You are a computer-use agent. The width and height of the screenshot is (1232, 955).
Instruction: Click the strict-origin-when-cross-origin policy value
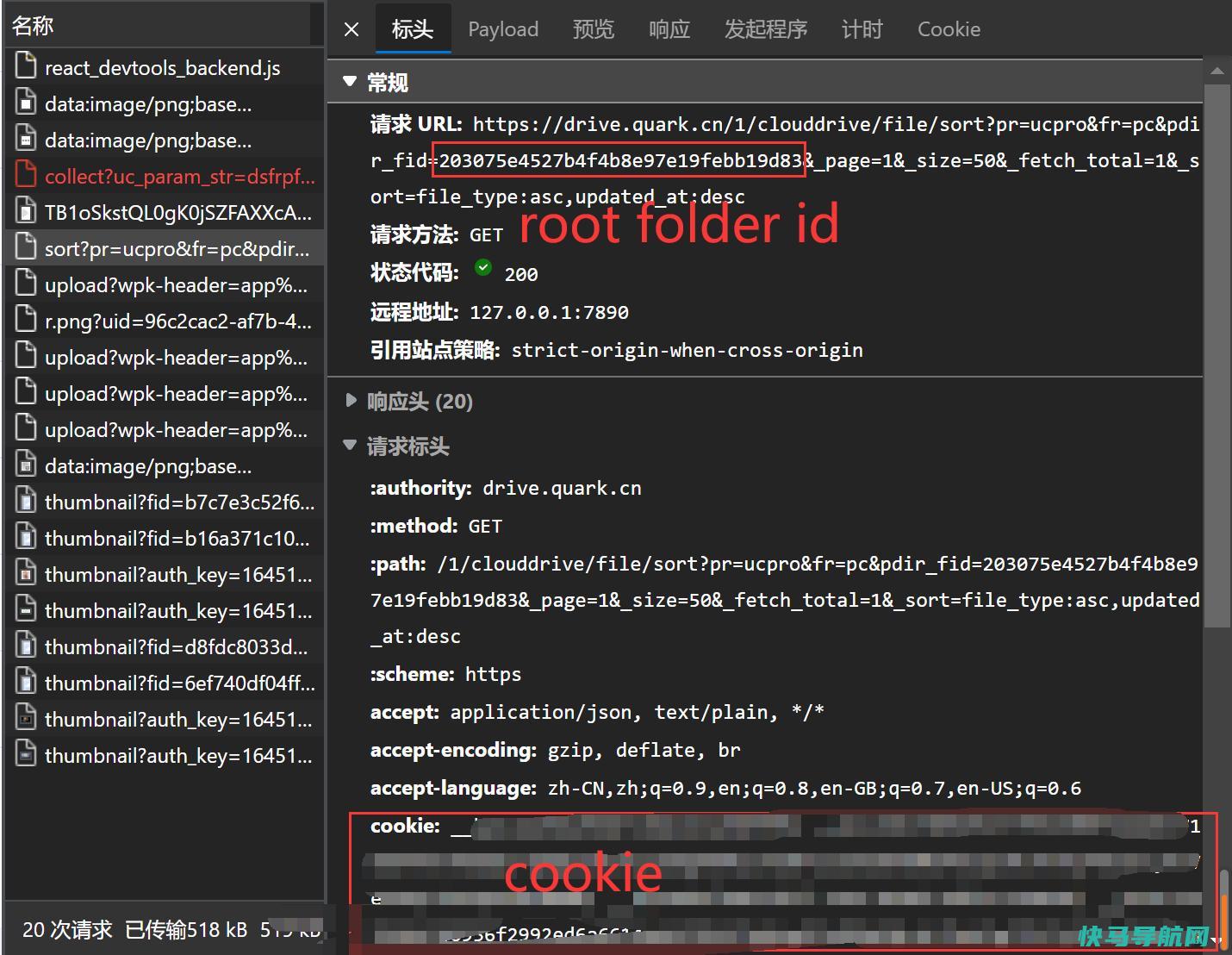(x=687, y=350)
